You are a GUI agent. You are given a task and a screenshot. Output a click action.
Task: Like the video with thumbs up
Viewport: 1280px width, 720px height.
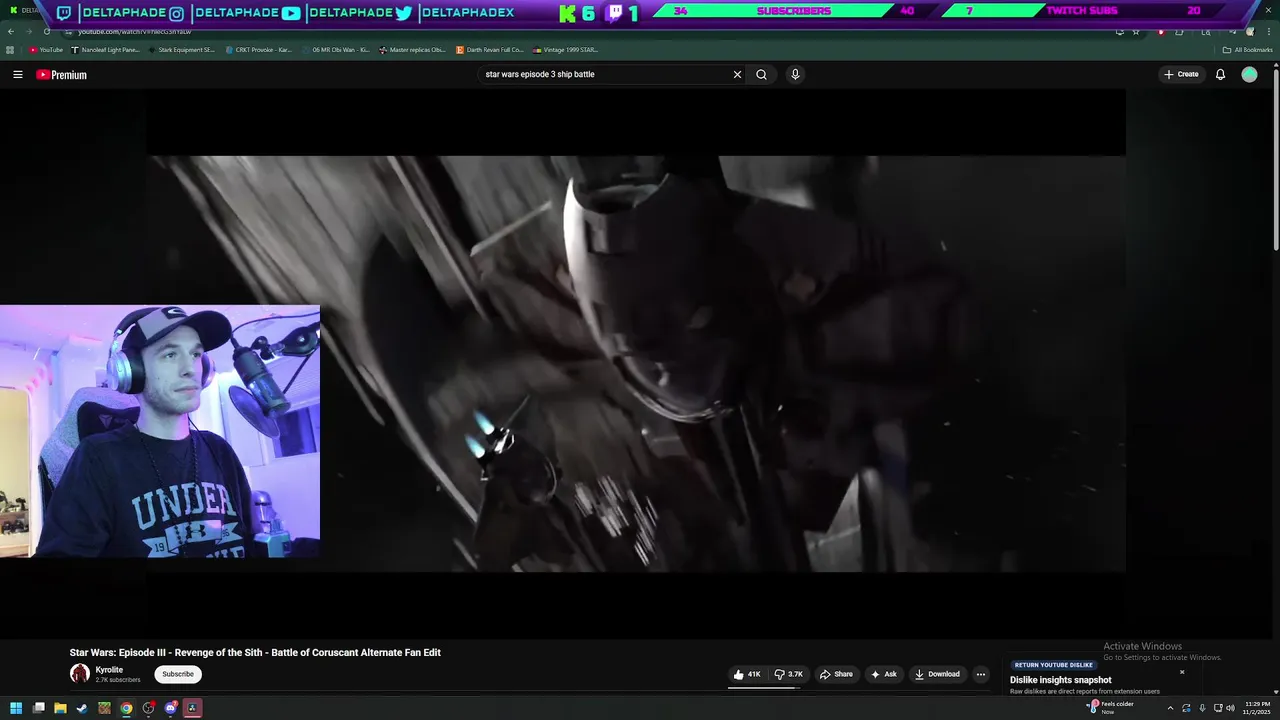(747, 674)
